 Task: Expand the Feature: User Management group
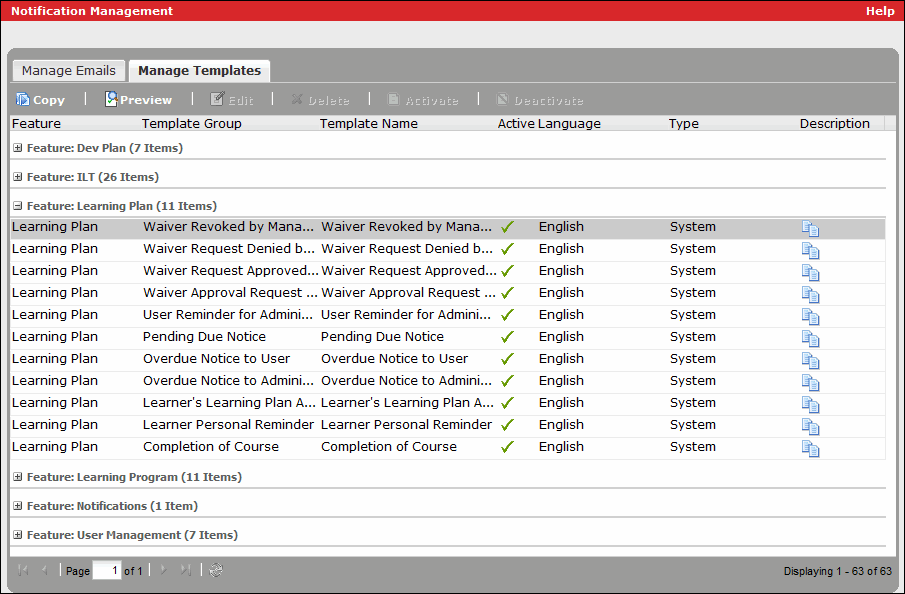click(17, 535)
